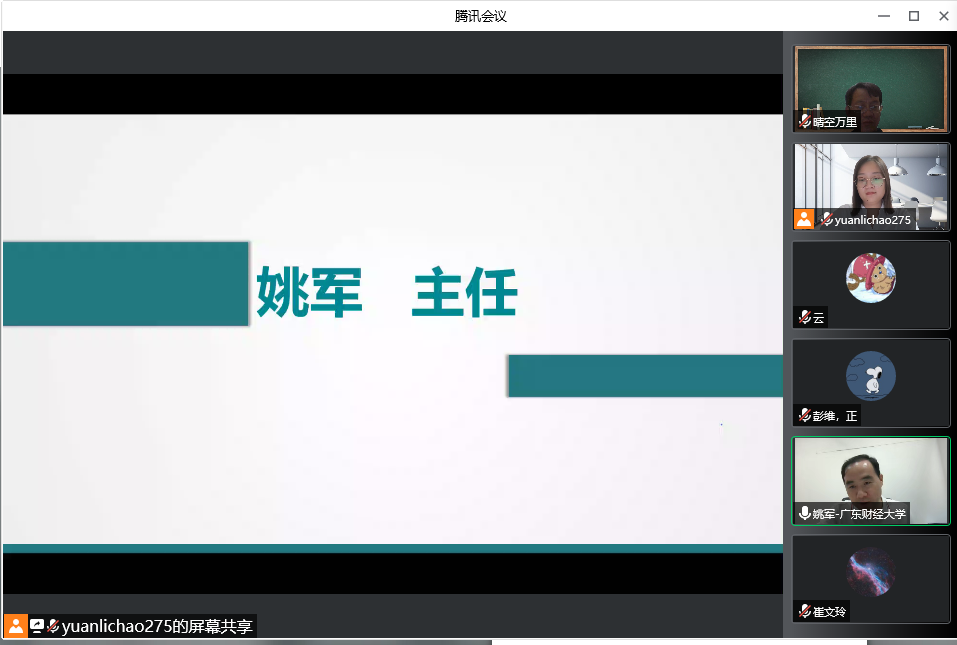Click slide title text 姚军 主任
Screen dimensions: 957x645
pyautogui.click(x=387, y=292)
